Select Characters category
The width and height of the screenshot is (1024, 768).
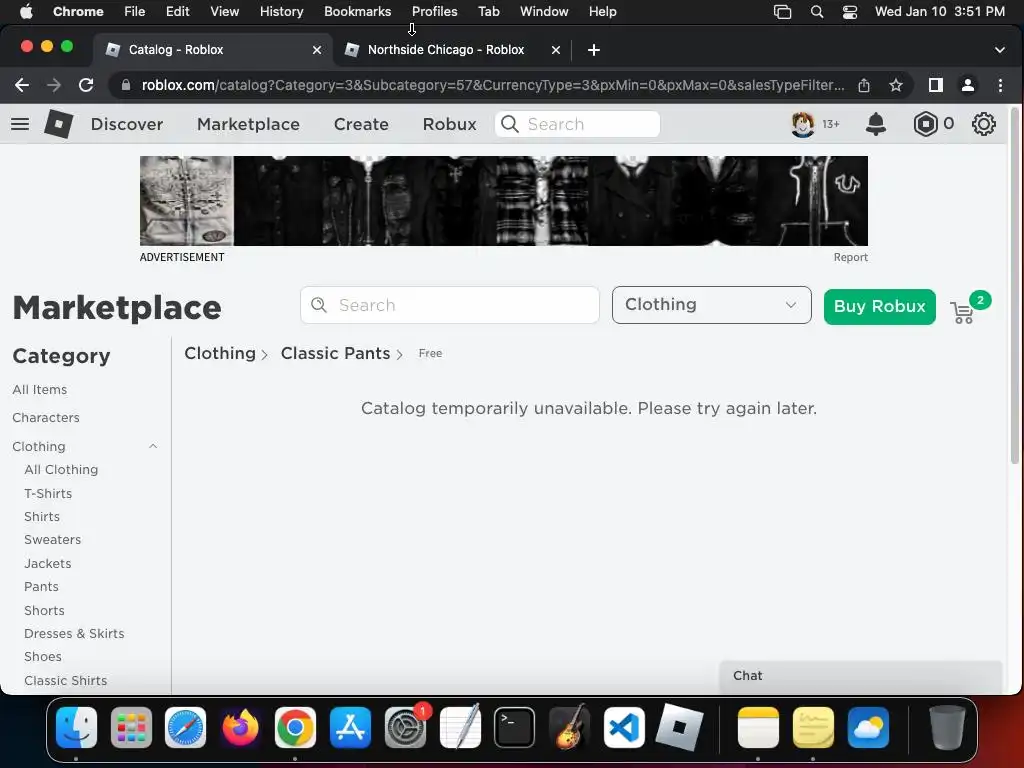coord(46,418)
